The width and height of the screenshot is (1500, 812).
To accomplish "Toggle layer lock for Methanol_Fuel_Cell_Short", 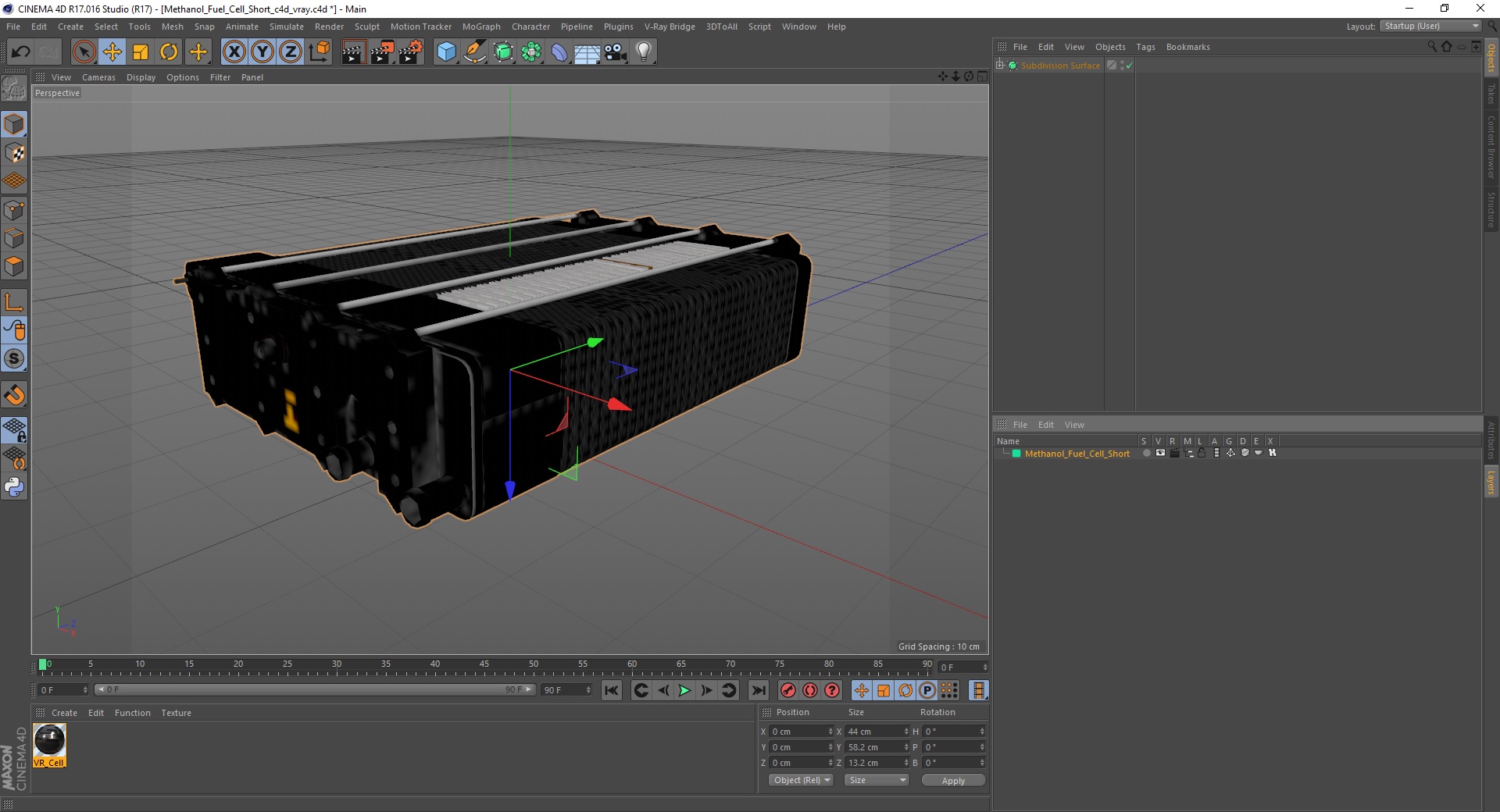I will (1202, 453).
